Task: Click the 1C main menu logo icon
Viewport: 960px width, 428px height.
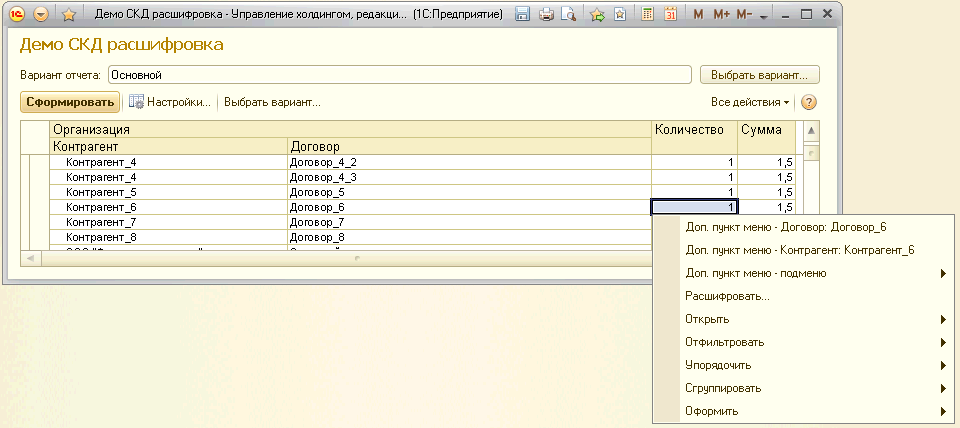Action: [17, 15]
